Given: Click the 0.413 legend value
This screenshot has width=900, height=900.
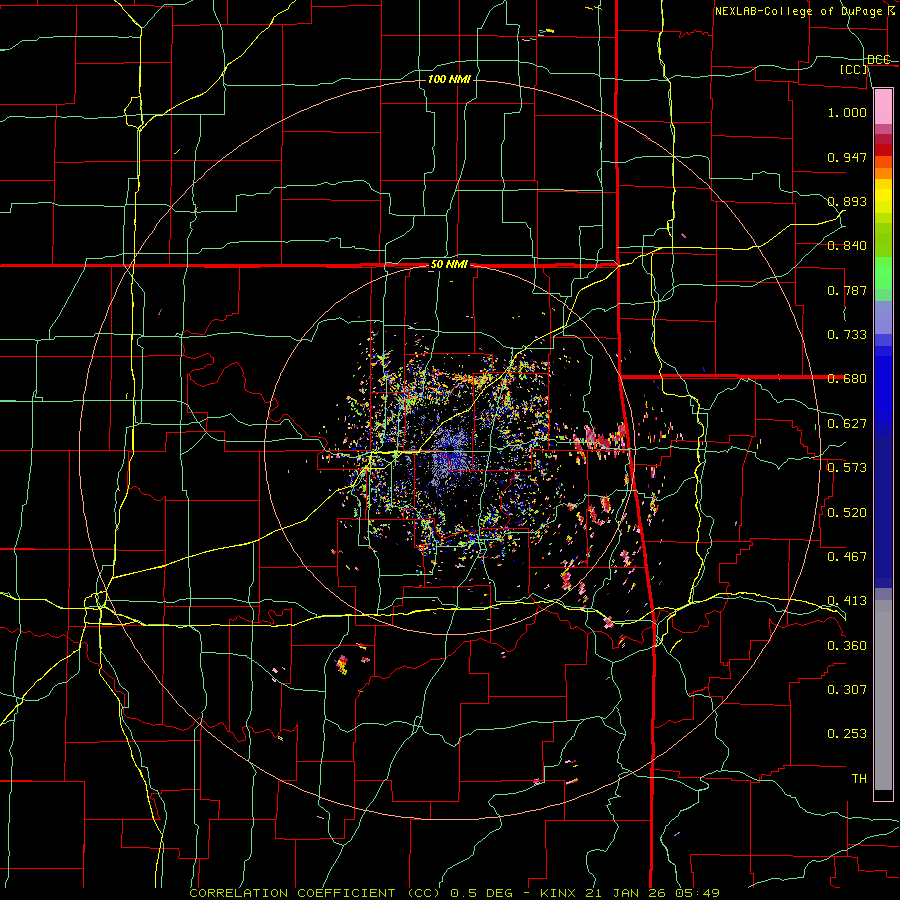Looking at the screenshot, I should pyautogui.click(x=847, y=601).
